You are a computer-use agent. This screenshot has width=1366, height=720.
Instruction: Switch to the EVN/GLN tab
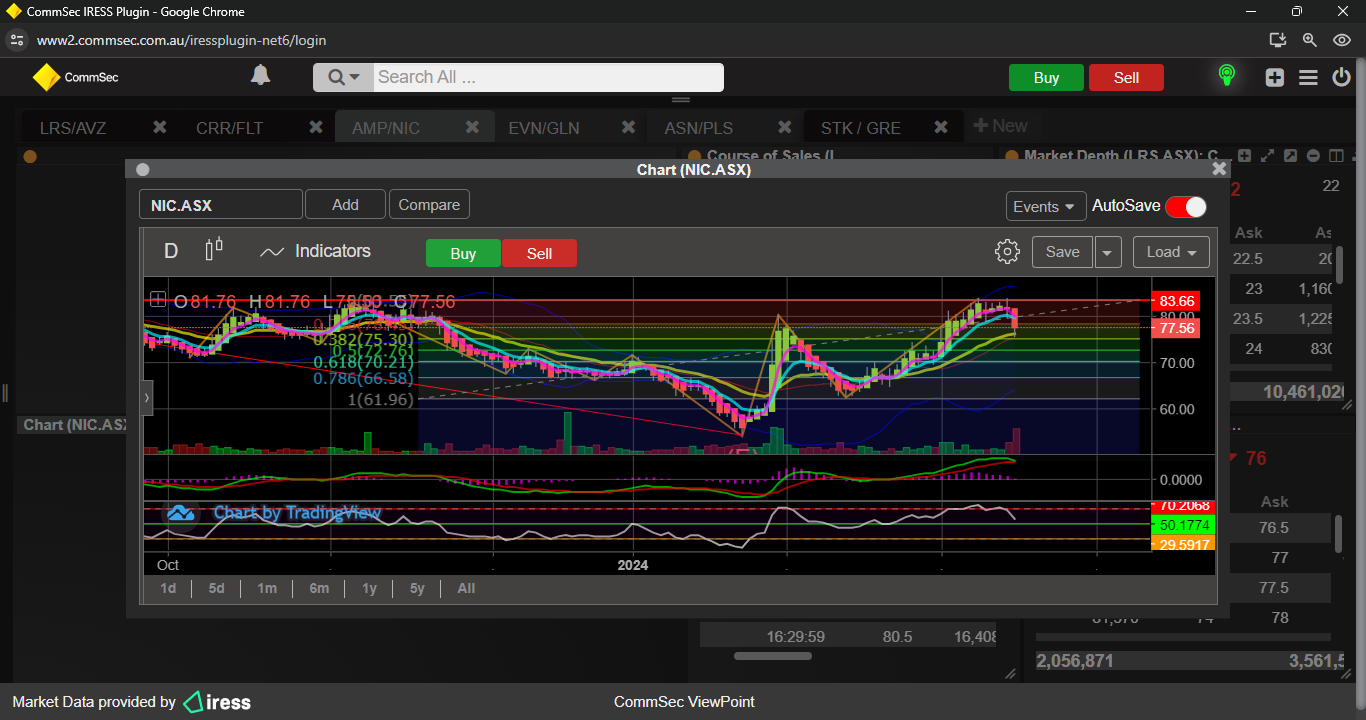[543, 128]
